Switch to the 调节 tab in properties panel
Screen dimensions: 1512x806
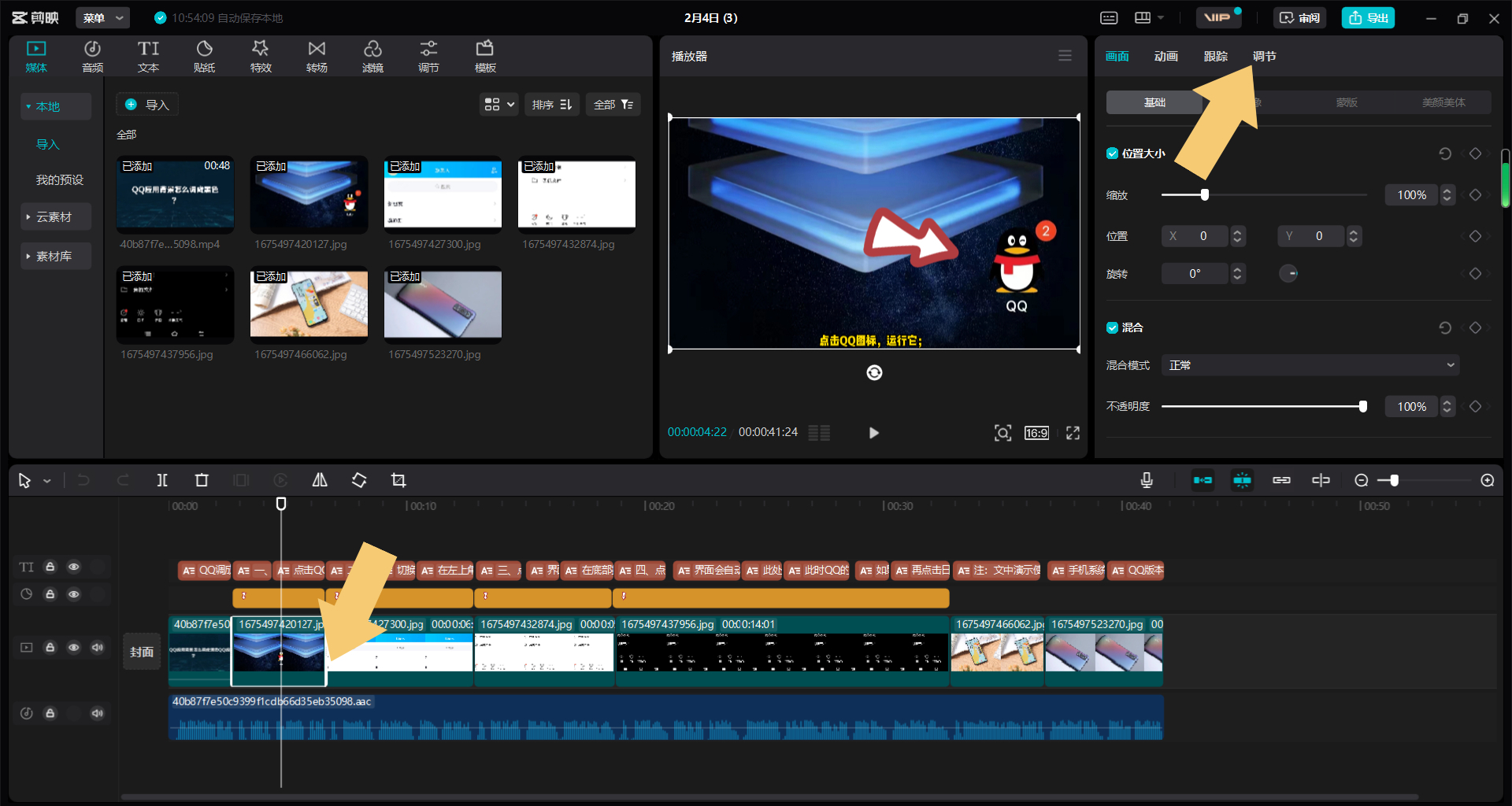[x=1264, y=57]
